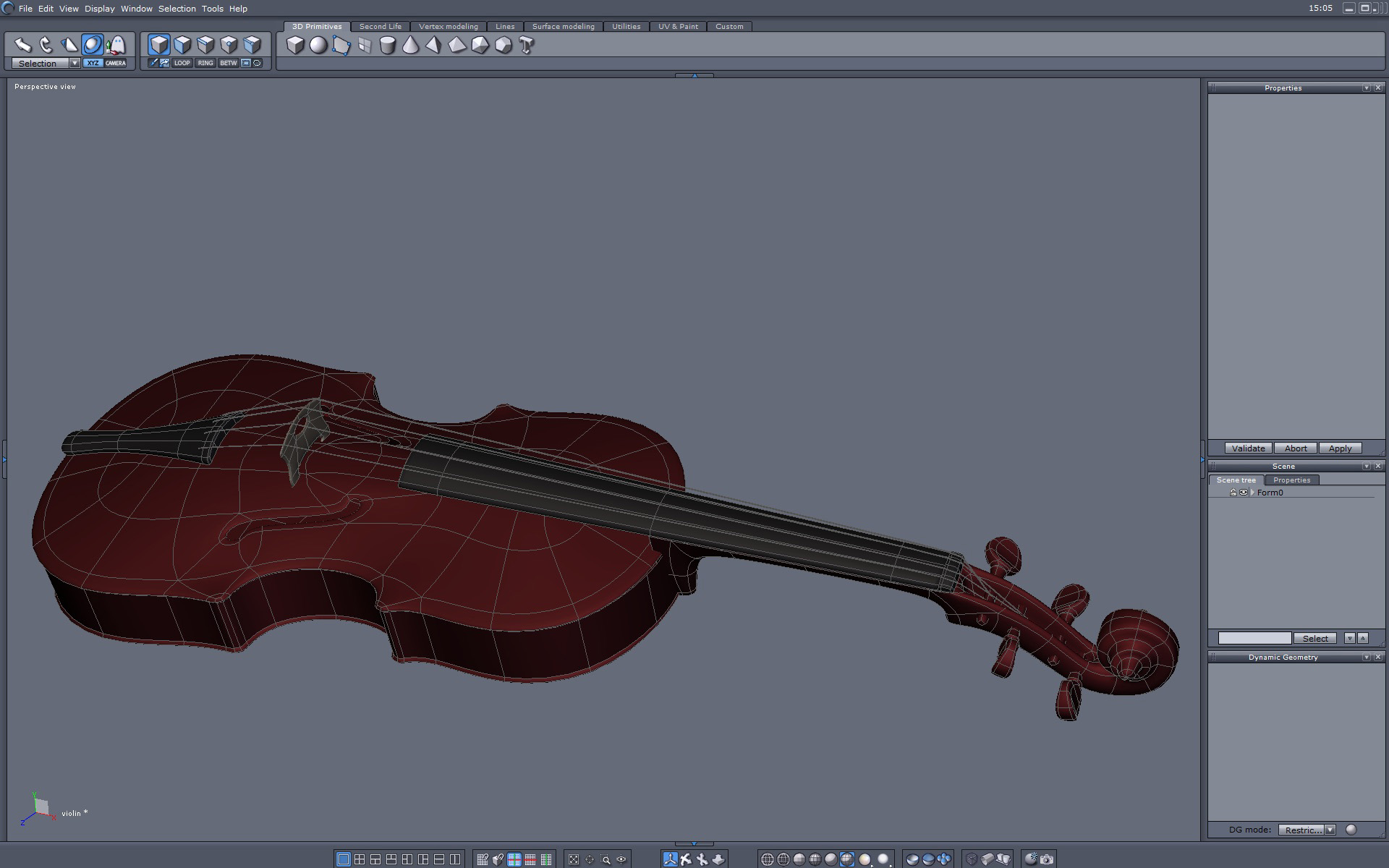The image size is (1389, 868).
Task: Toggle RING selection mode
Action: pyautogui.click(x=205, y=63)
